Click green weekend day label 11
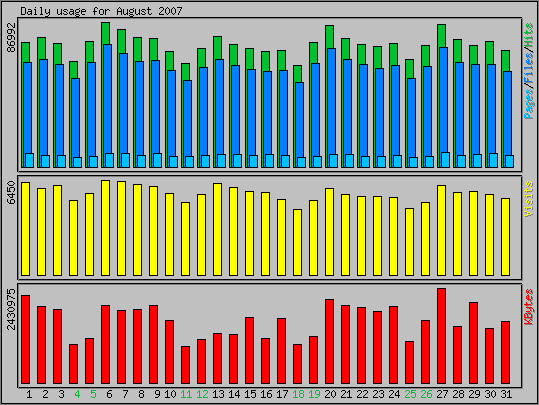This screenshot has height=405, width=539. pos(186,394)
